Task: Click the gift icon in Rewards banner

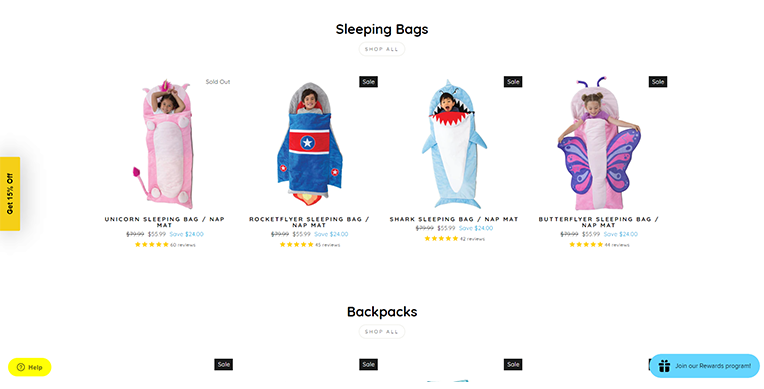Action: tap(664, 366)
